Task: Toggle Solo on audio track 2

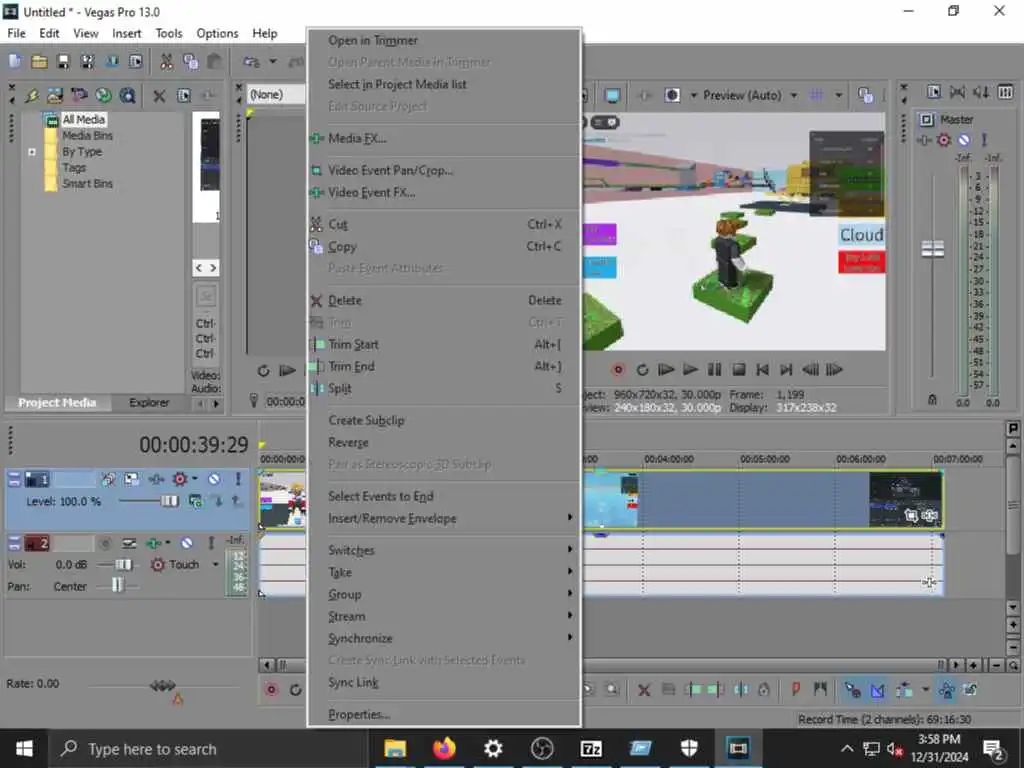Action: point(211,543)
